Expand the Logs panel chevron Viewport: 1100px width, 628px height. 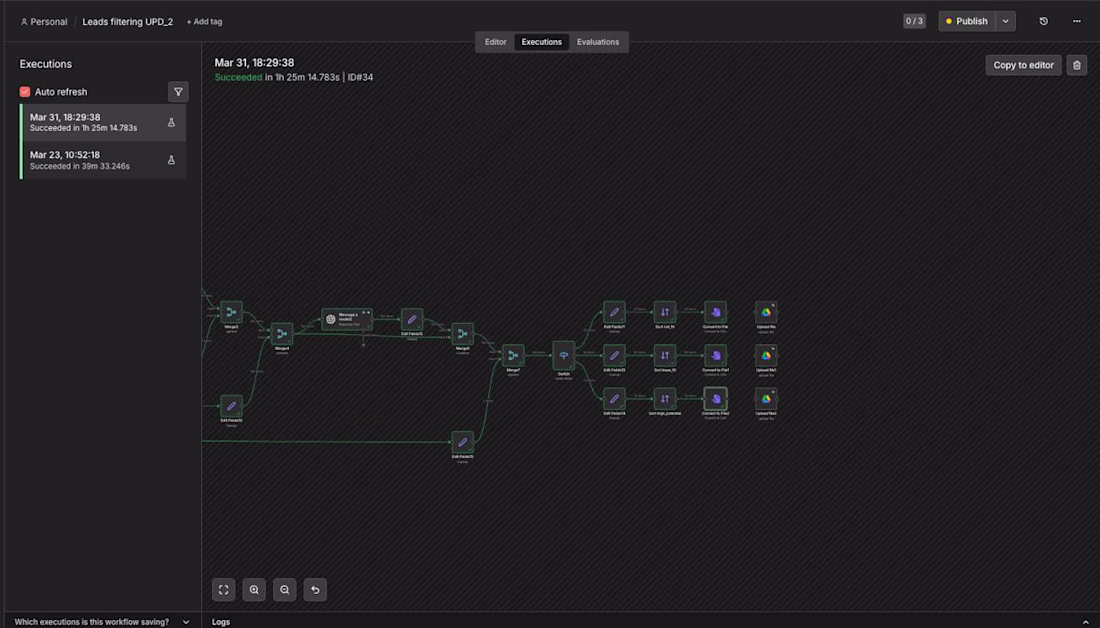(1085, 622)
